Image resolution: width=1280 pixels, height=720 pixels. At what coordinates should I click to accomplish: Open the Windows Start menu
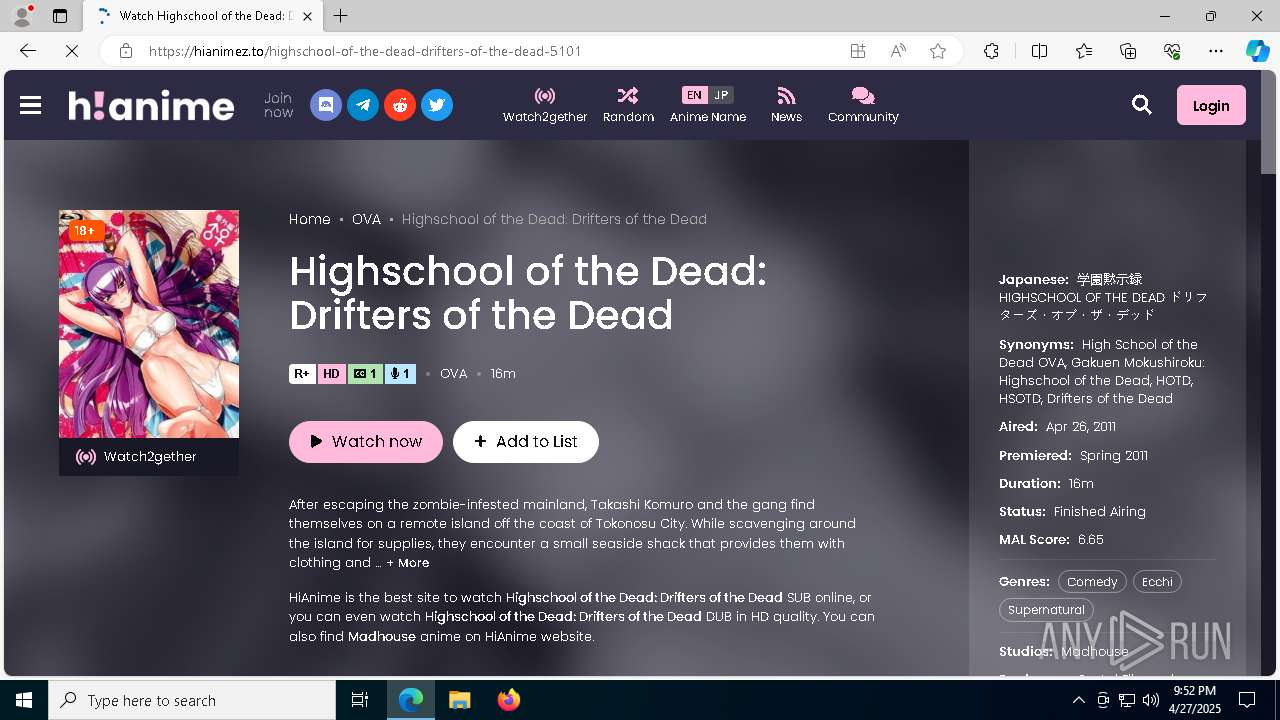24,700
